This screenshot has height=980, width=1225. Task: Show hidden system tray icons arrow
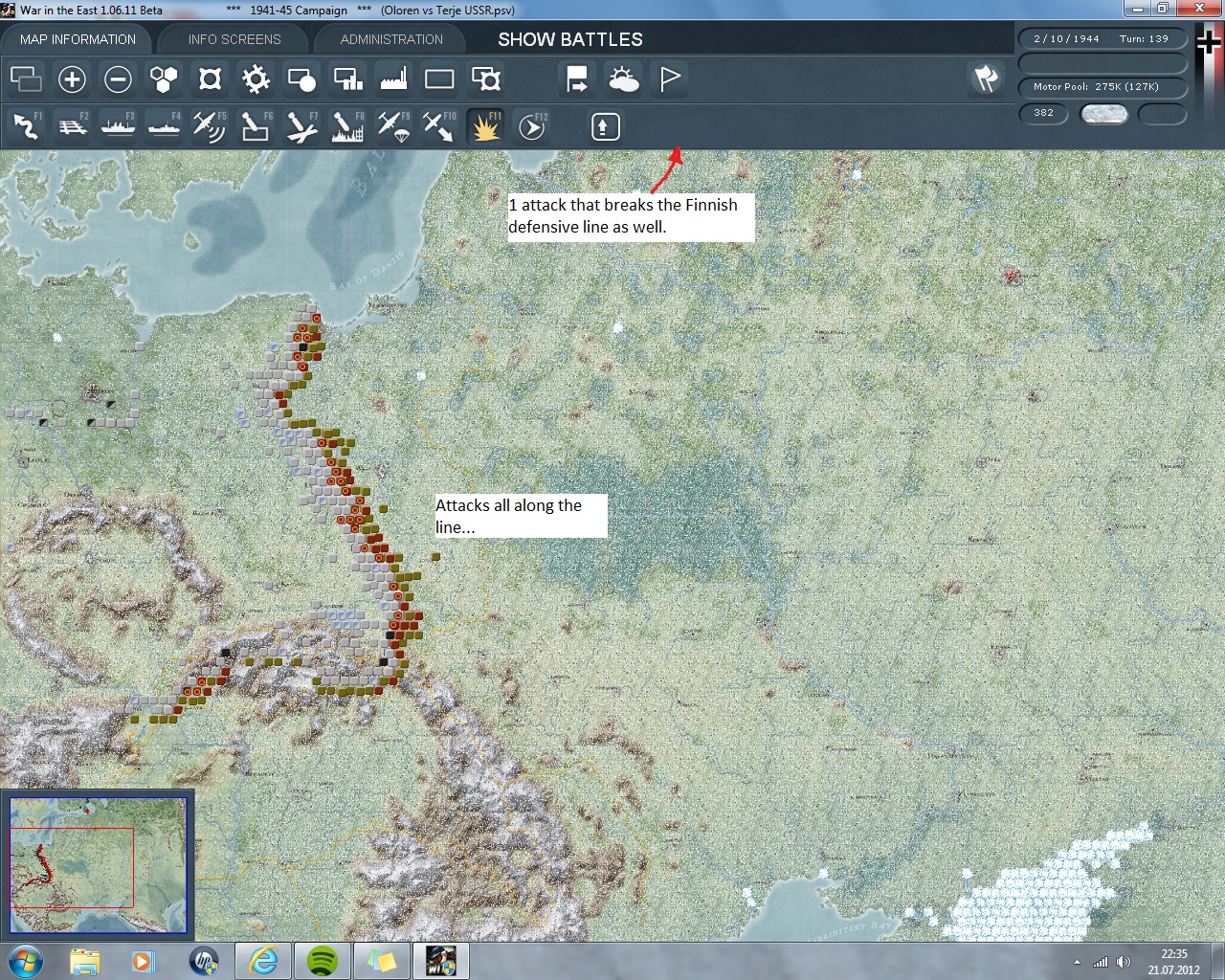coord(1078,962)
